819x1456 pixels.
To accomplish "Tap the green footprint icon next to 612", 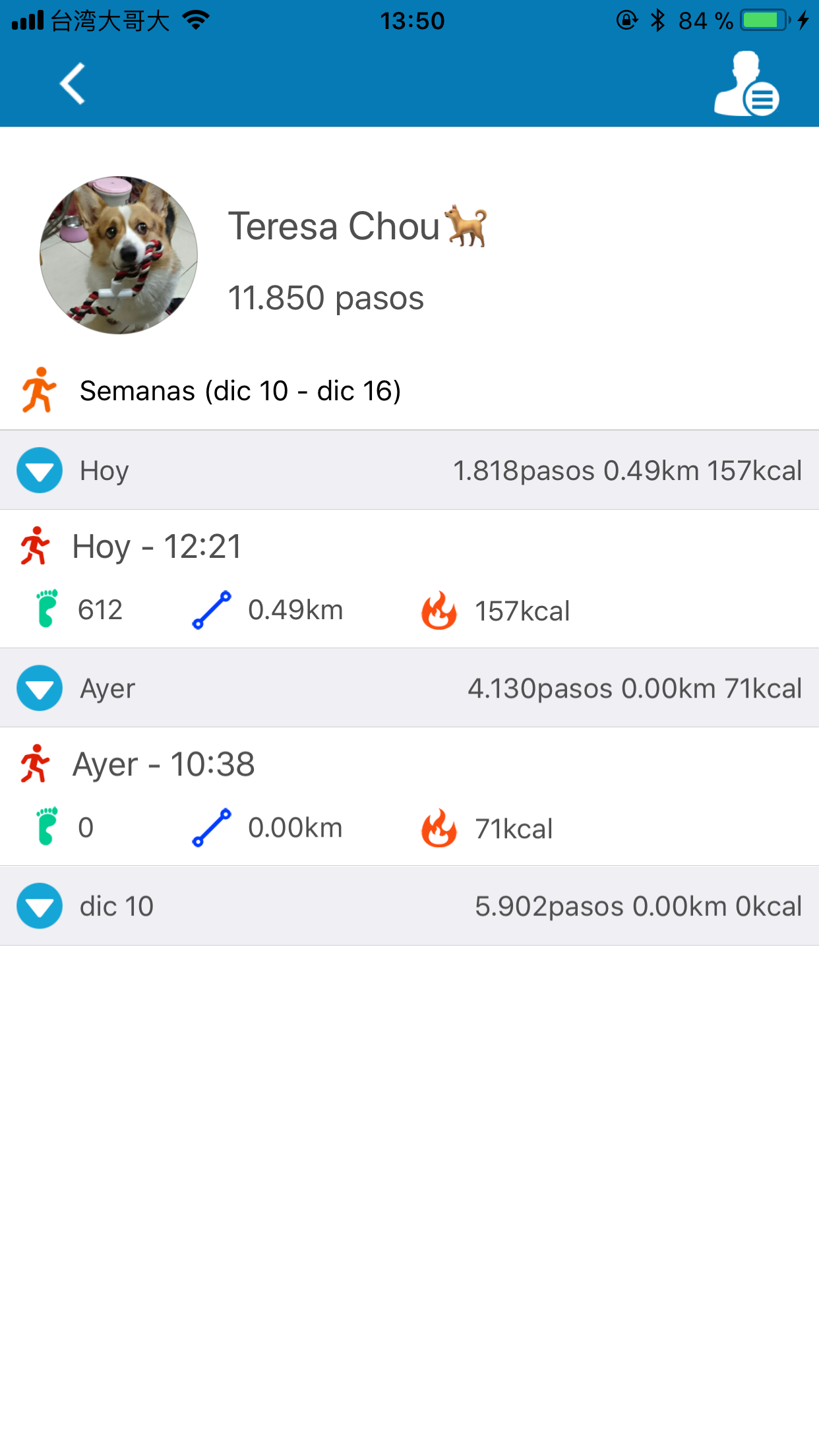I will tap(47, 609).
